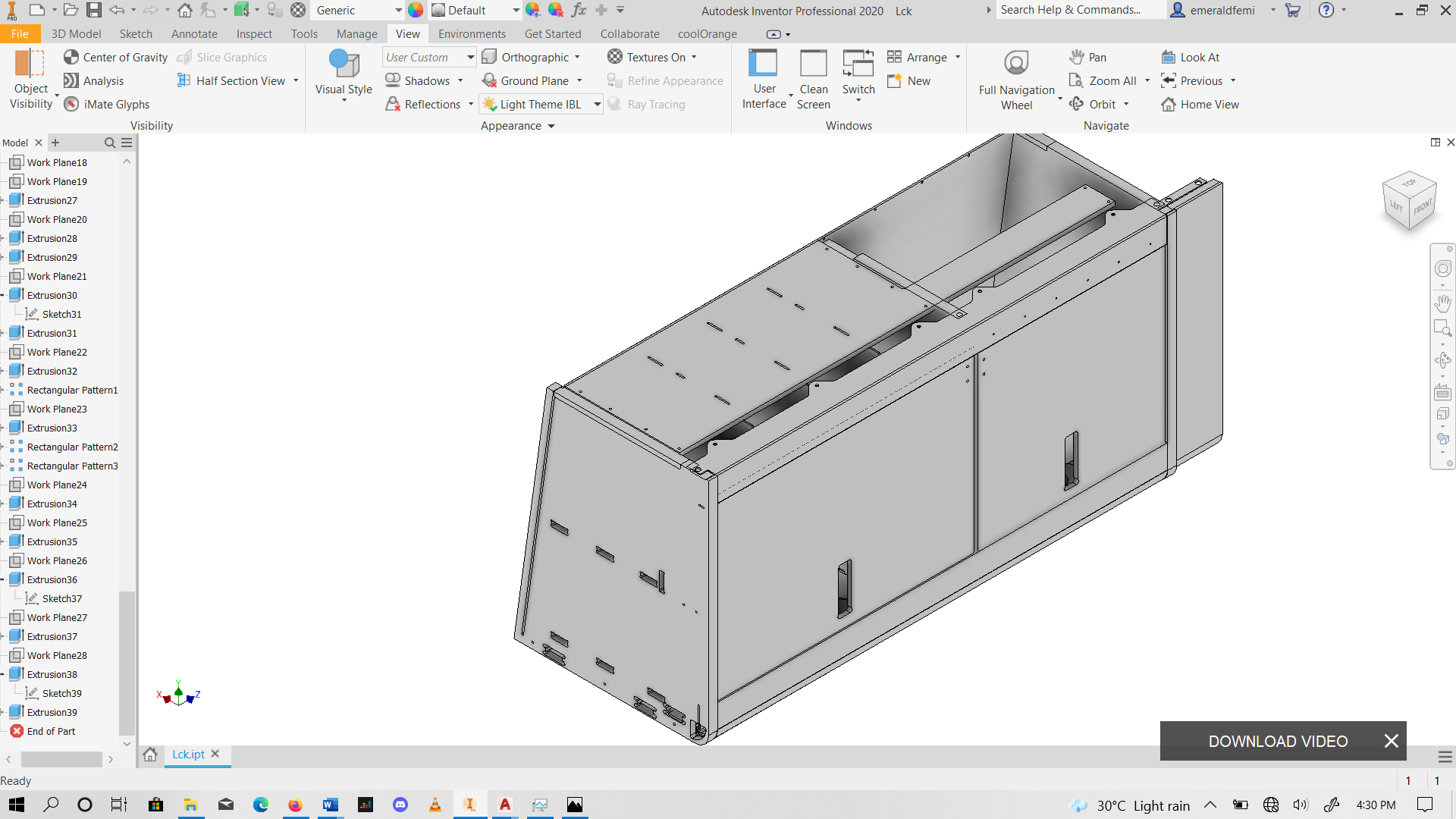The image size is (1456, 819).
Task: Click the ViewCube FRONT face
Action: click(1423, 207)
